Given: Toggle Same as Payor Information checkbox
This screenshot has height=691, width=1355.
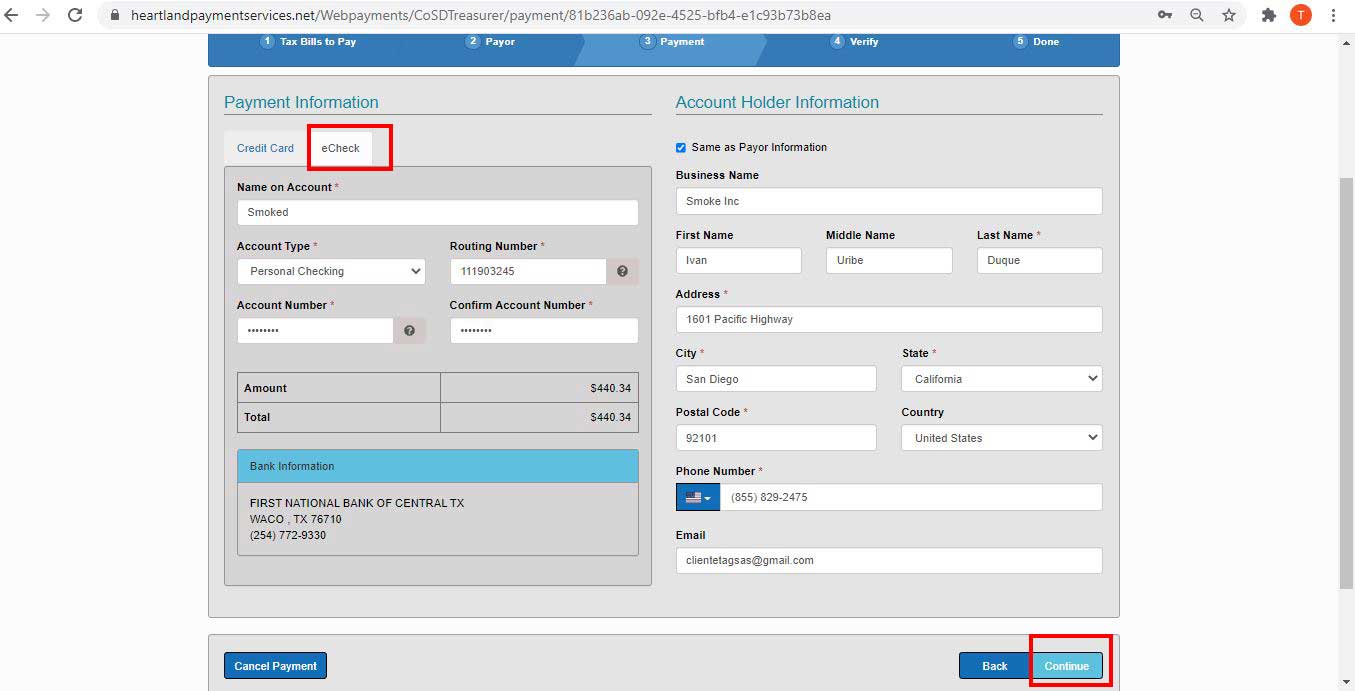Looking at the screenshot, I should [681, 147].
